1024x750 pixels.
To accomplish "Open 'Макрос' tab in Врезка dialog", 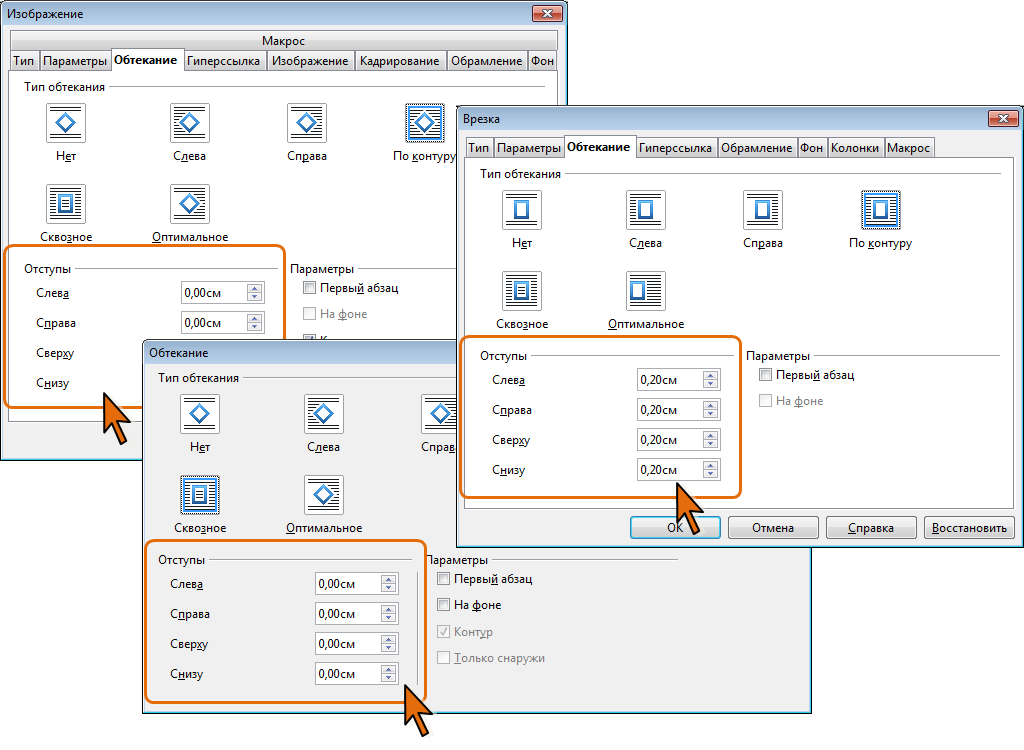I will pos(908,148).
